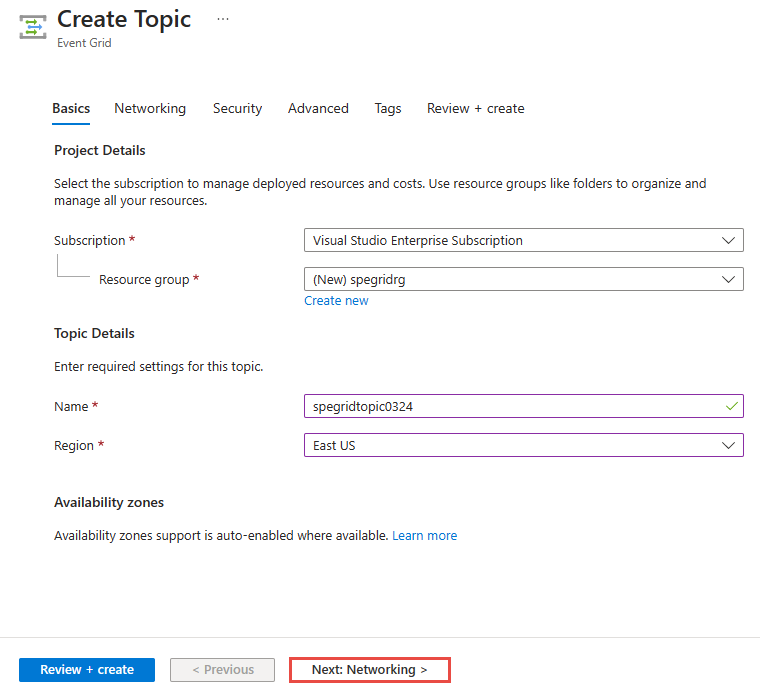Click the Create new resource group link

336,301
